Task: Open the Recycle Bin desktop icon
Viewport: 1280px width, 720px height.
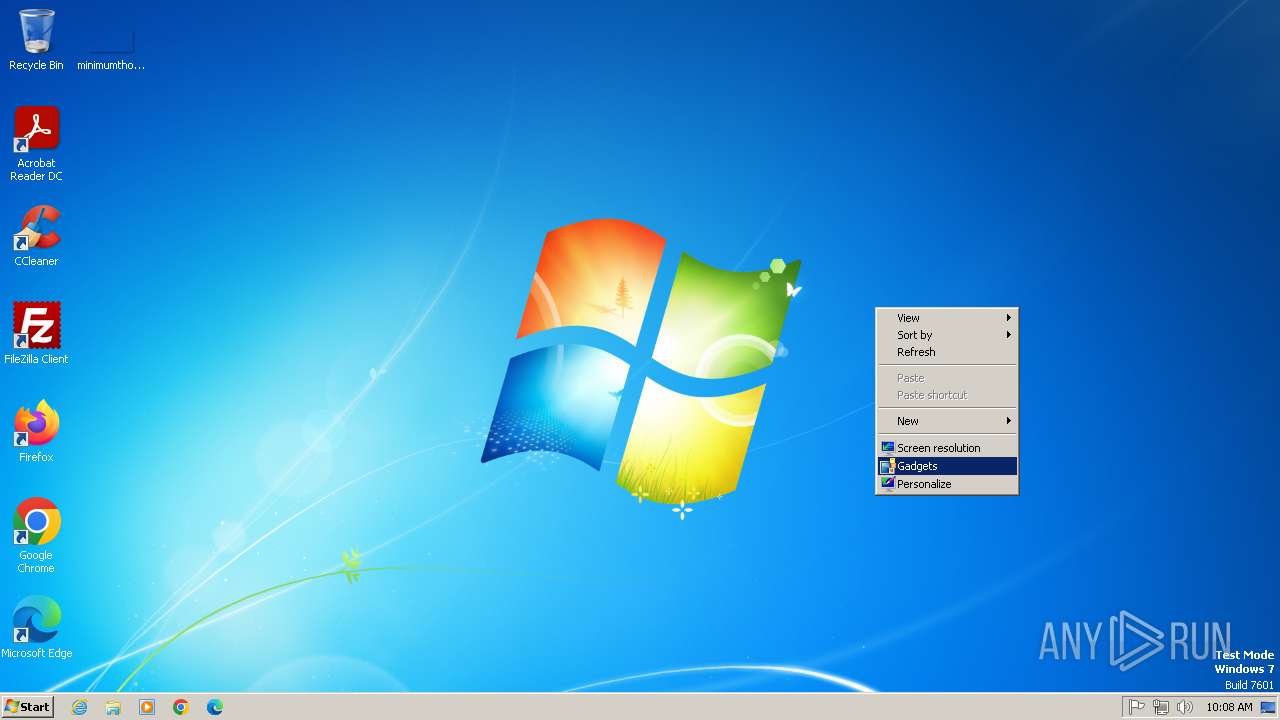Action: (36, 40)
